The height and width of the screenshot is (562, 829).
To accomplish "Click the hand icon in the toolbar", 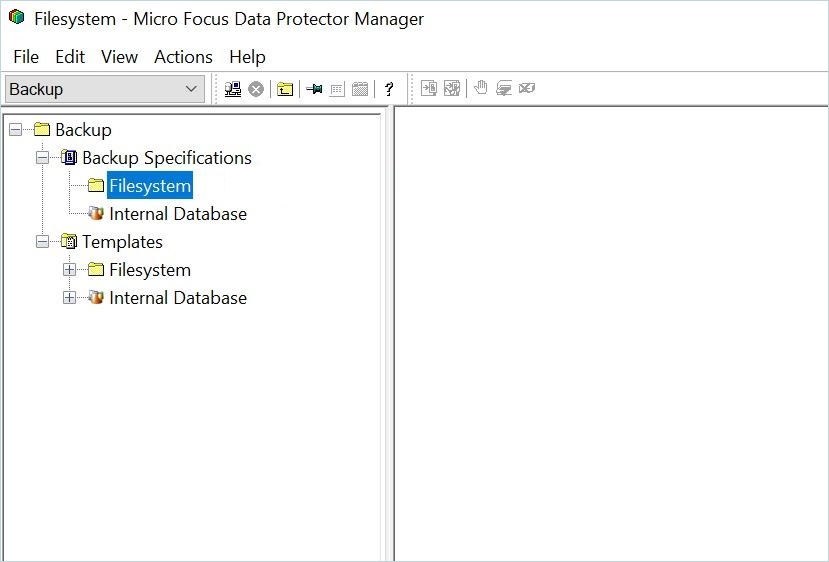I will coord(480,88).
